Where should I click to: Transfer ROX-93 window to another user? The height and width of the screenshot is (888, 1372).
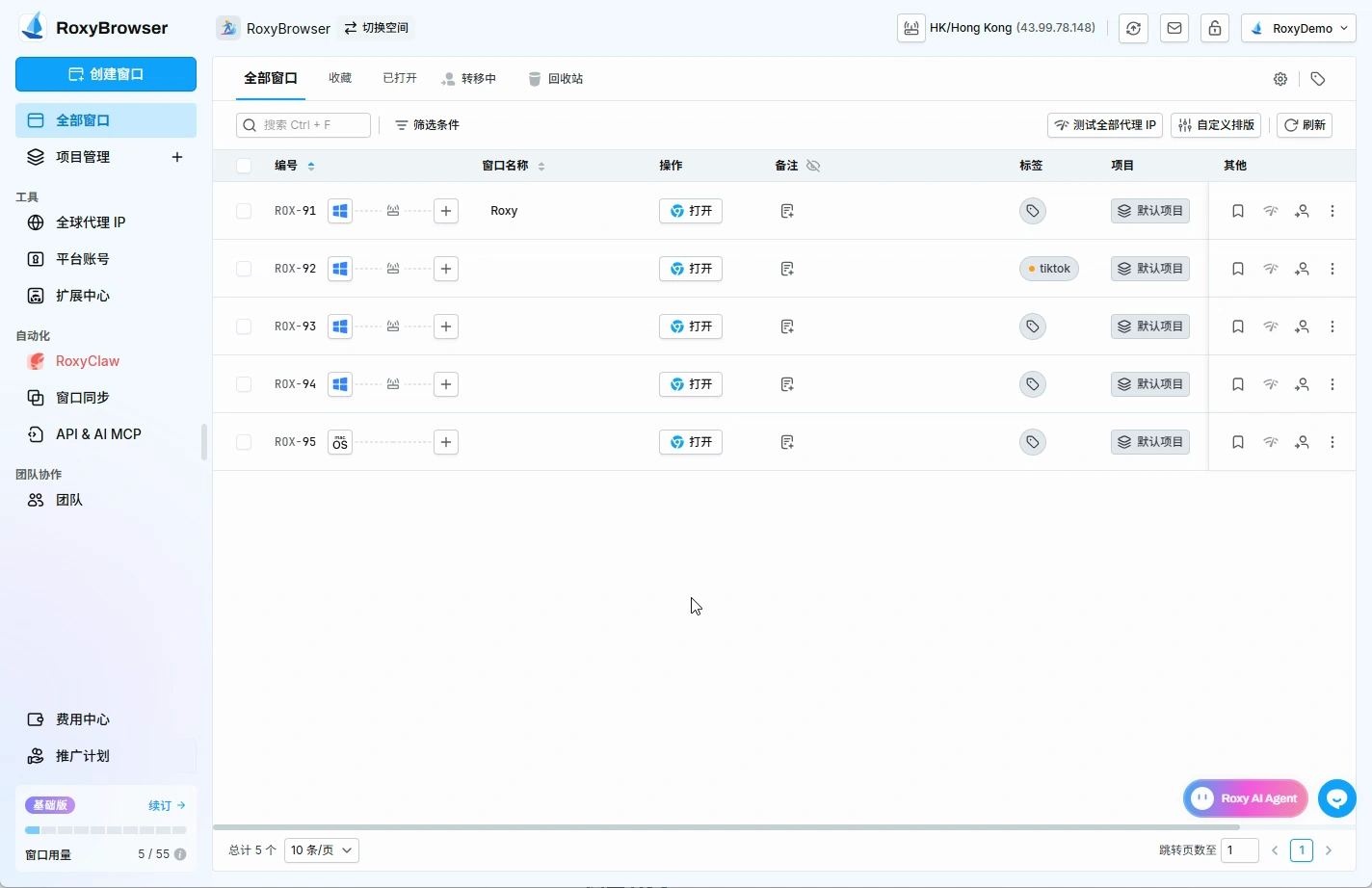(x=1302, y=326)
